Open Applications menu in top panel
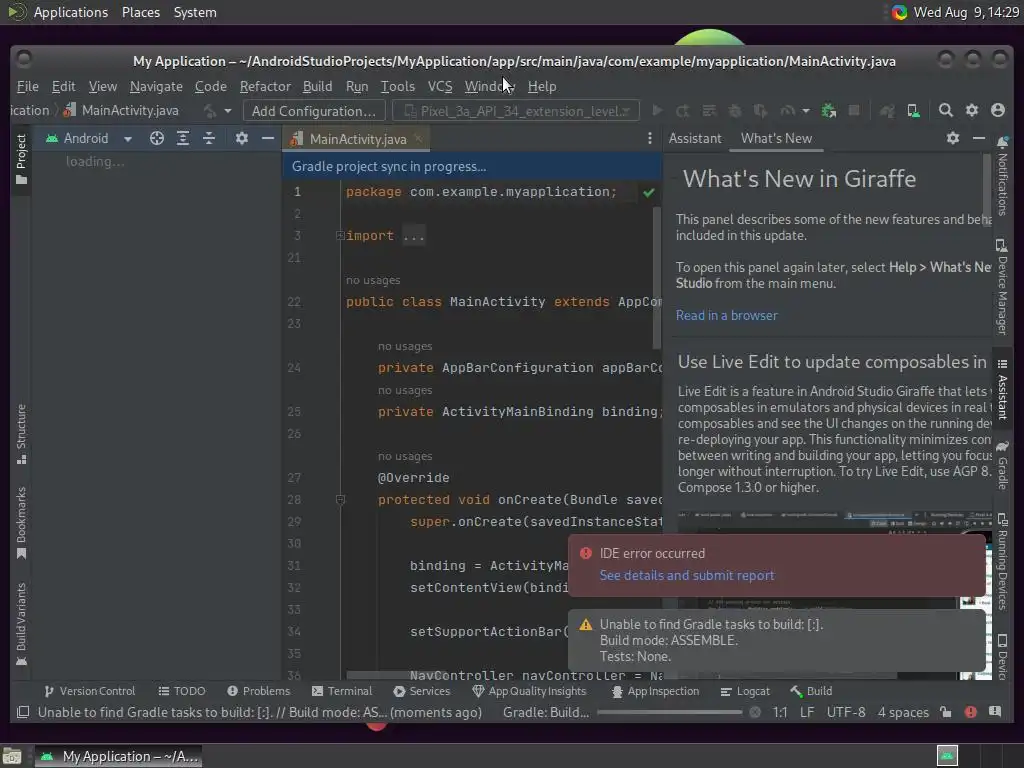Screen dimensions: 1024x768 pos(71,12)
